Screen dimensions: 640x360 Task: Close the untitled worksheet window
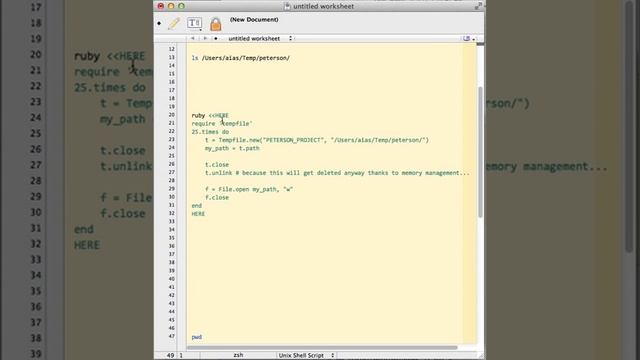coord(161,6)
